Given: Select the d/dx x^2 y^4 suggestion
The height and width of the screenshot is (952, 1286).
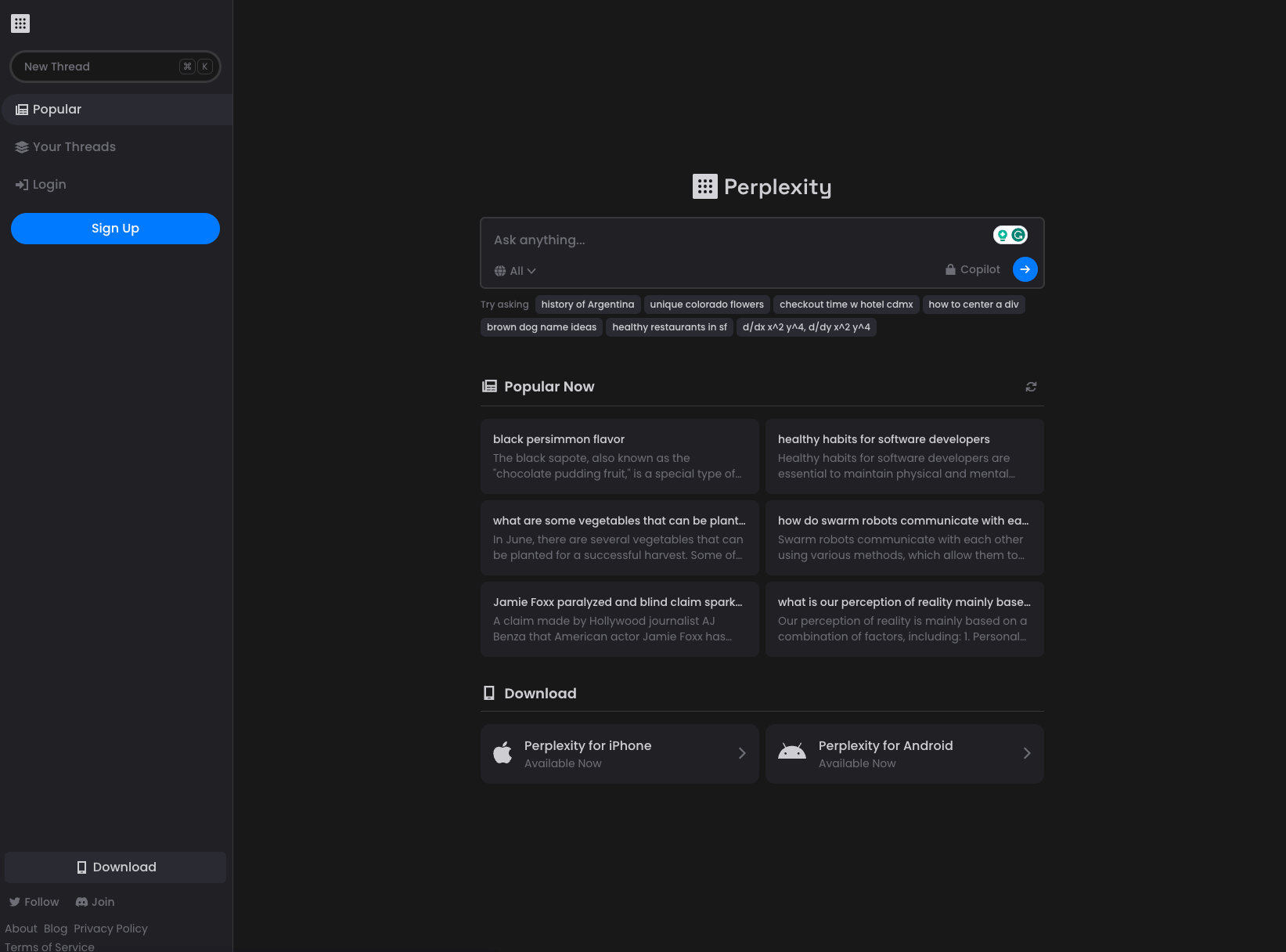Looking at the screenshot, I should [x=806, y=327].
